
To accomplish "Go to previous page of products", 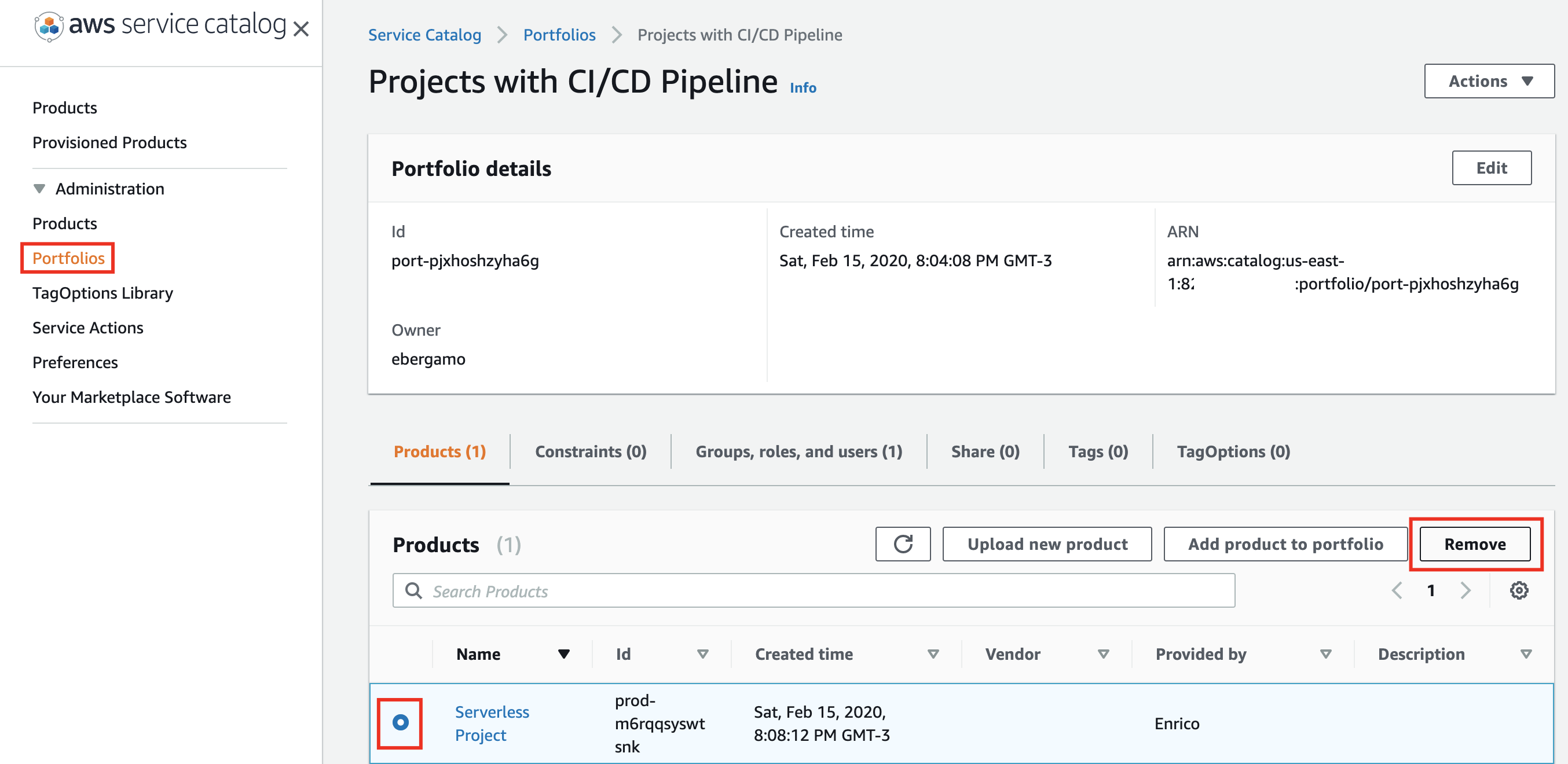I will point(1397,590).
